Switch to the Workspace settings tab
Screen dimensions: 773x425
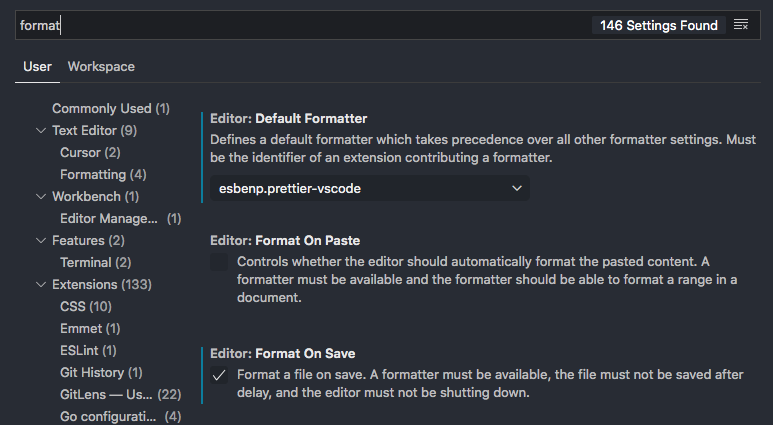101,67
